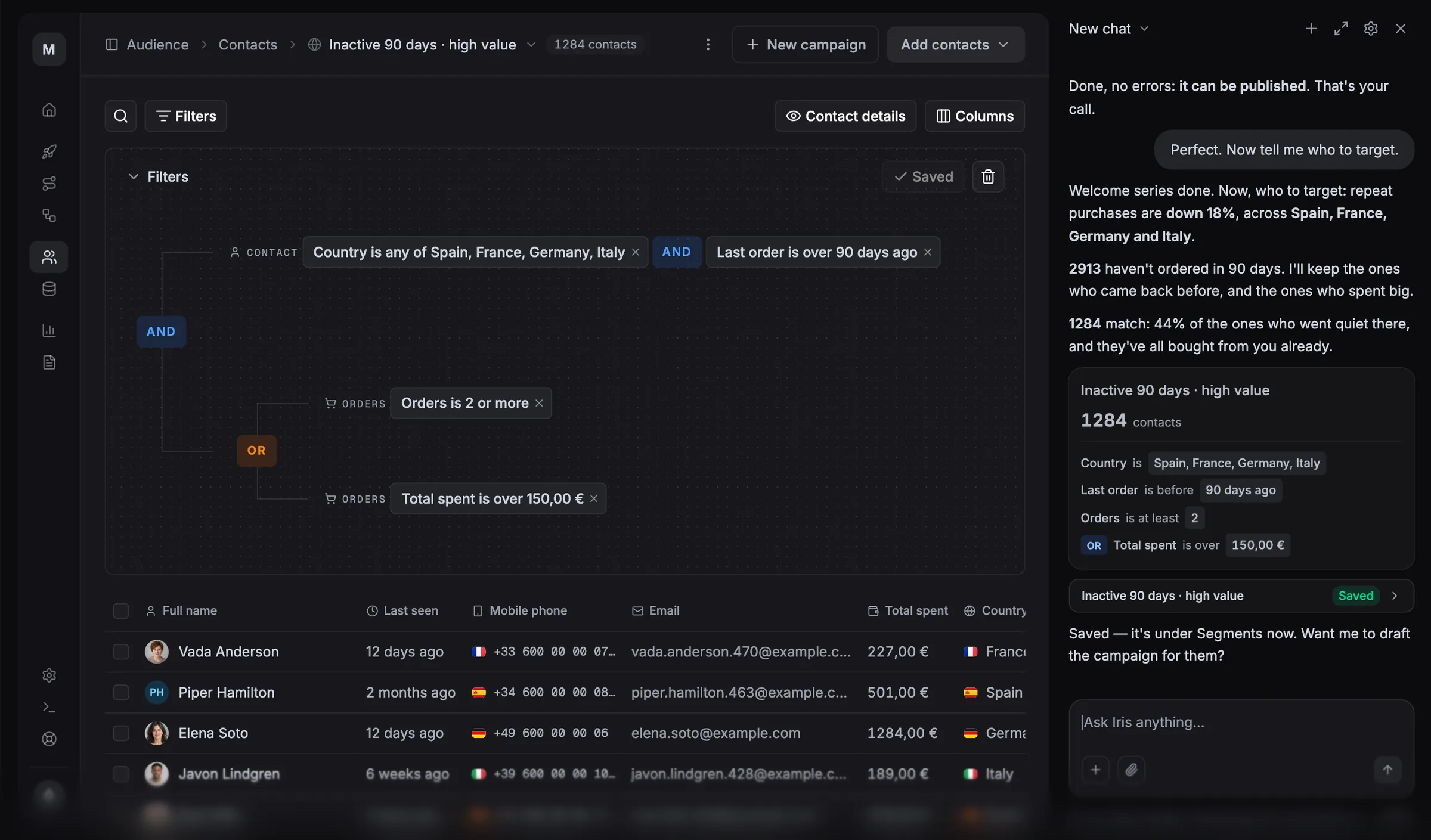Image resolution: width=1431 pixels, height=840 pixels.
Task: Open the help lifebuoy icon in sidebar
Action: 49,739
